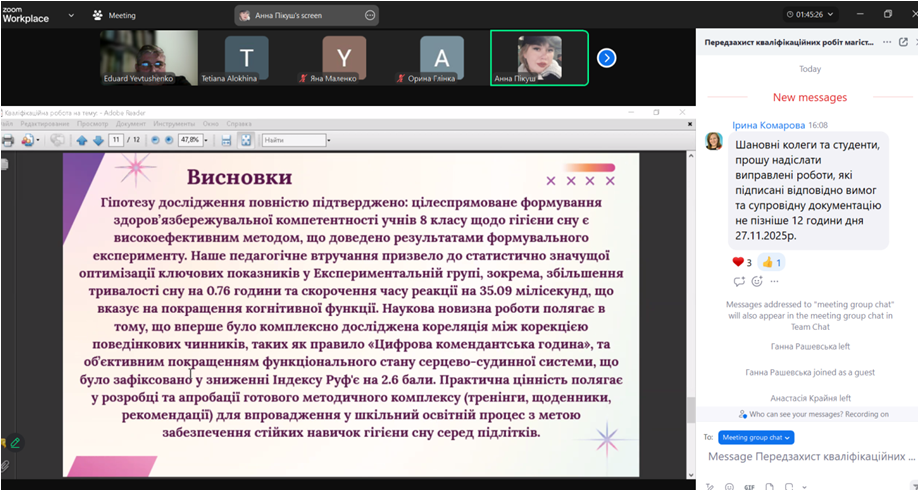The image size is (919, 491).
Task: Select Eduard Yevtushenko's video thumbnail
Action: [149, 58]
